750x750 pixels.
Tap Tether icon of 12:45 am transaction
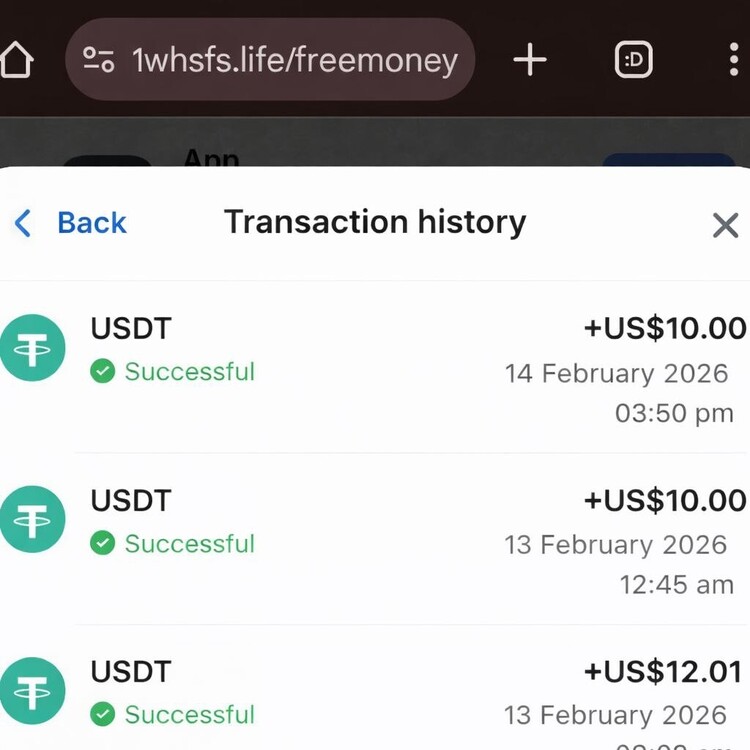click(32, 520)
